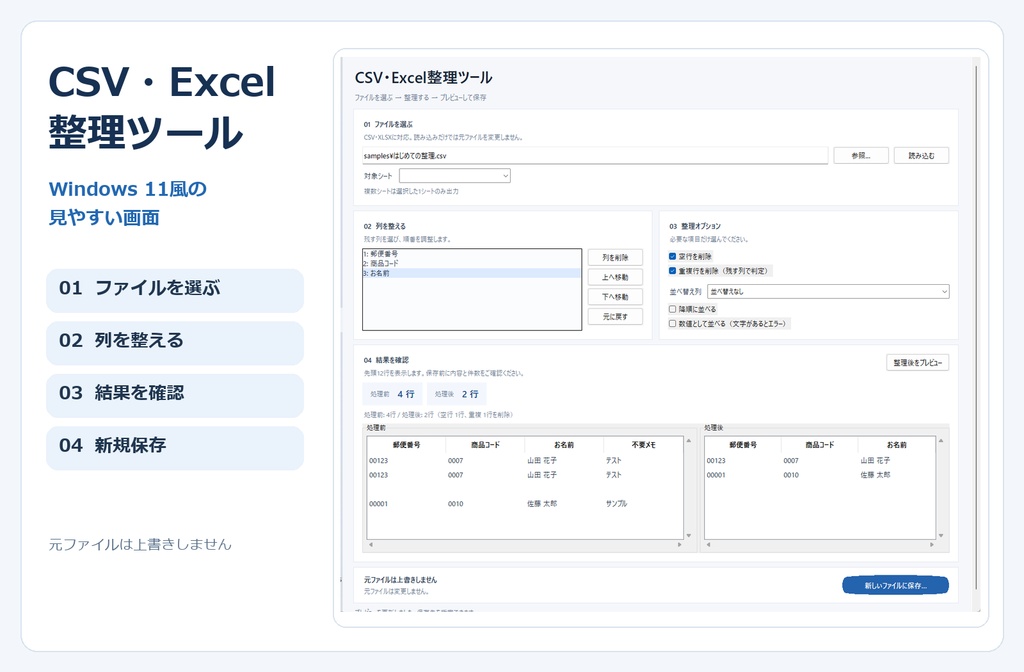1024x672 pixels.
Task: Click the 元に戻す reset button
Action: coord(615,316)
